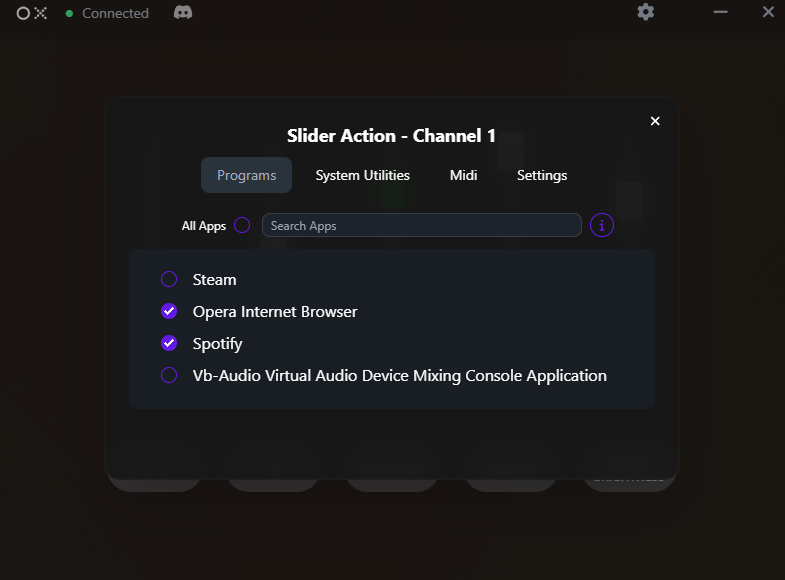The height and width of the screenshot is (580, 785).
Task: Click the Vb-Audio Mixing Console Application label
Action: click(400, 376)
